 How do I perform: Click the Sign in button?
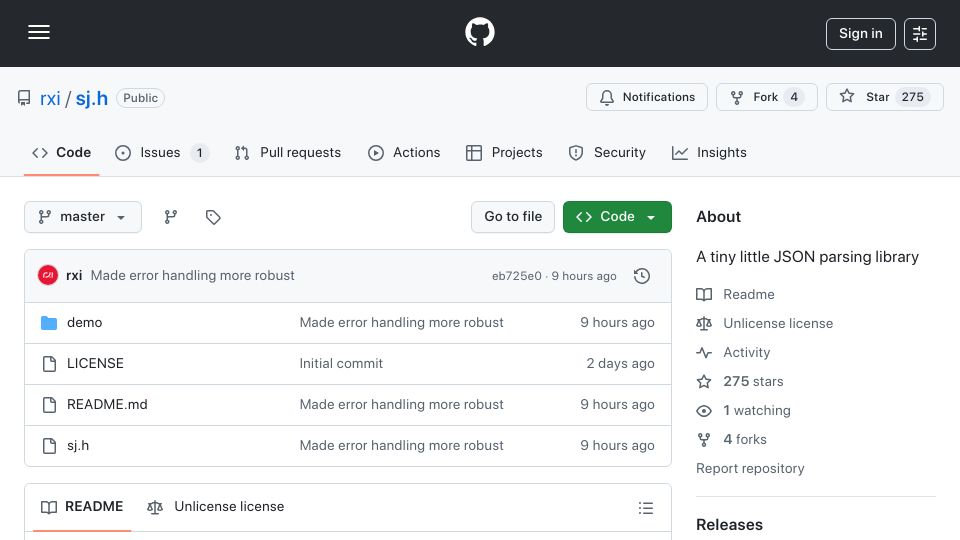(860, 34)
